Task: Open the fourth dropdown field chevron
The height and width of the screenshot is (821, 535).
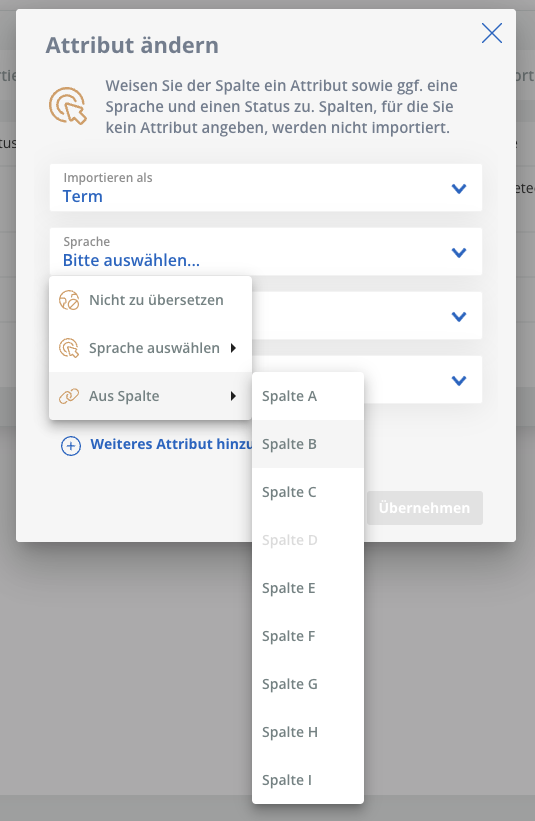Action: [x=459, y=380]
